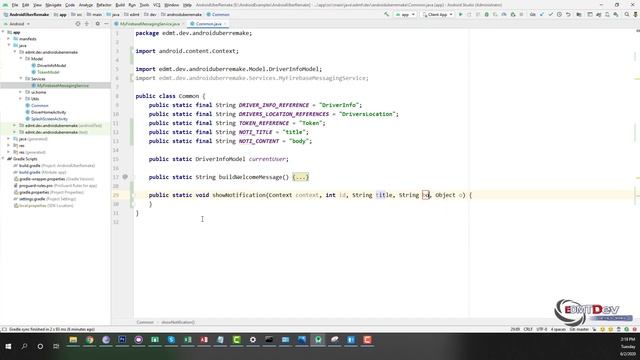Open the 'Client App' device dropdown

[438, 14]
